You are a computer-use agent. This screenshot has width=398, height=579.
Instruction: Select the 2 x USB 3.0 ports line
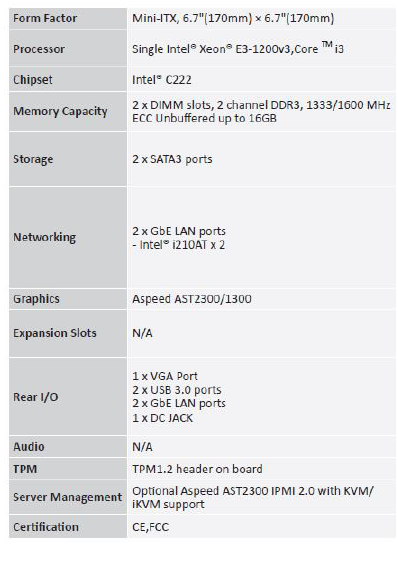[x=176, y=390]
